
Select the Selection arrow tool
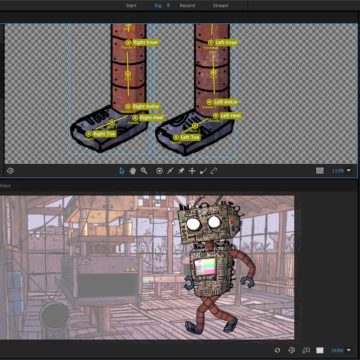coord(122,171)
